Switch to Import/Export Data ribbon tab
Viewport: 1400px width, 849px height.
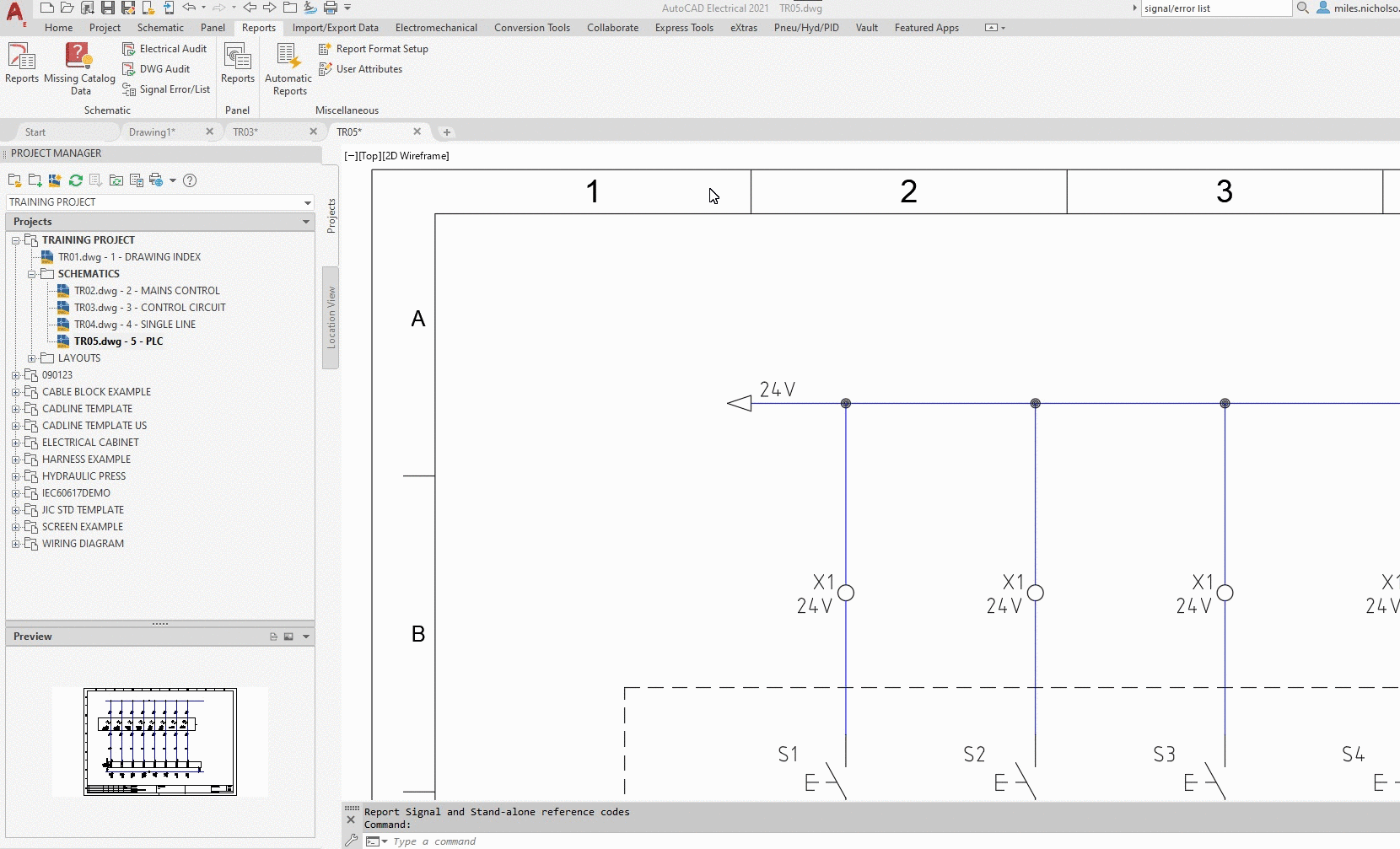pos(336,28)
